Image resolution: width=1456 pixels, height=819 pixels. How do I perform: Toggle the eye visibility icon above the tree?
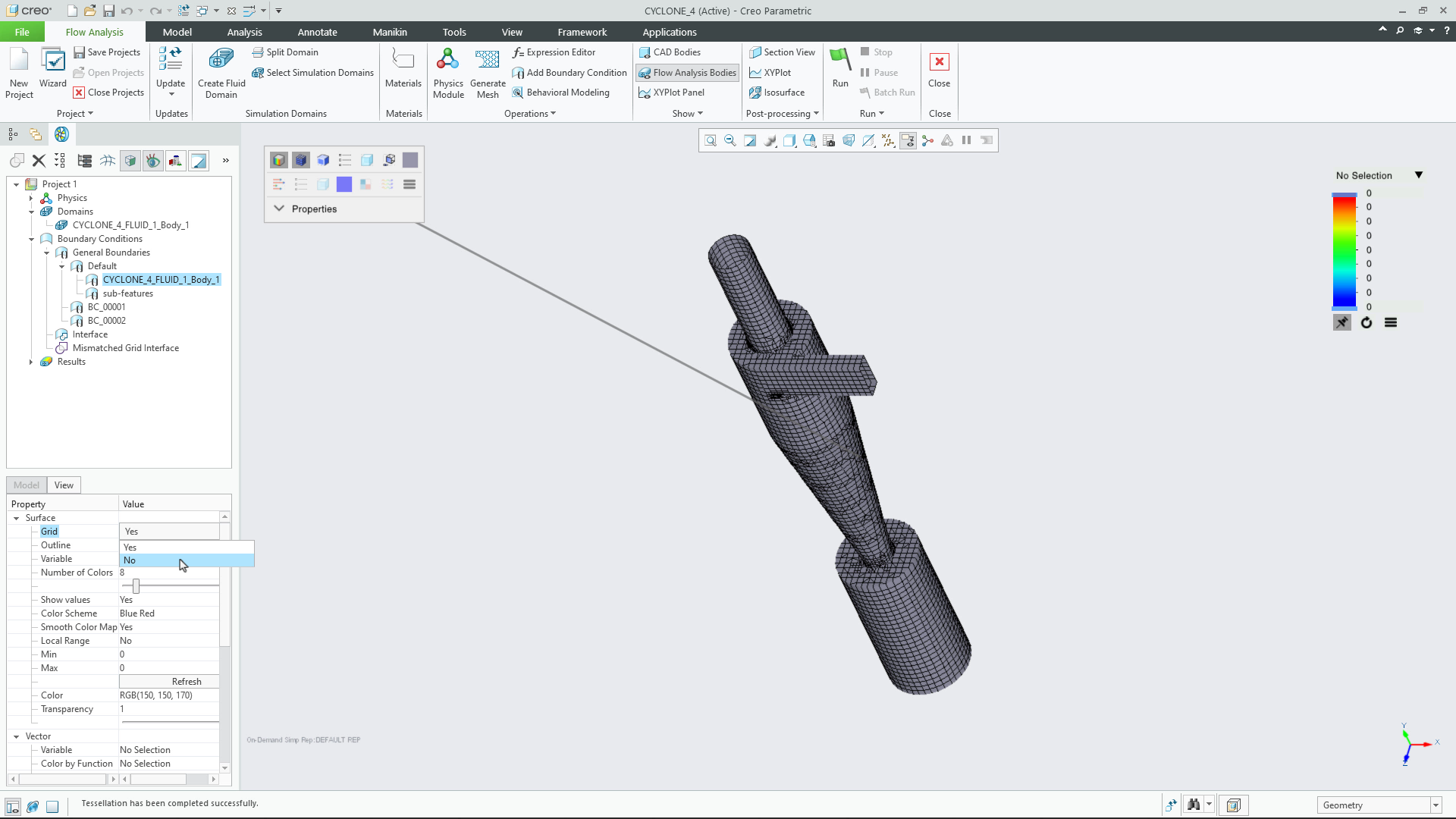152,160
